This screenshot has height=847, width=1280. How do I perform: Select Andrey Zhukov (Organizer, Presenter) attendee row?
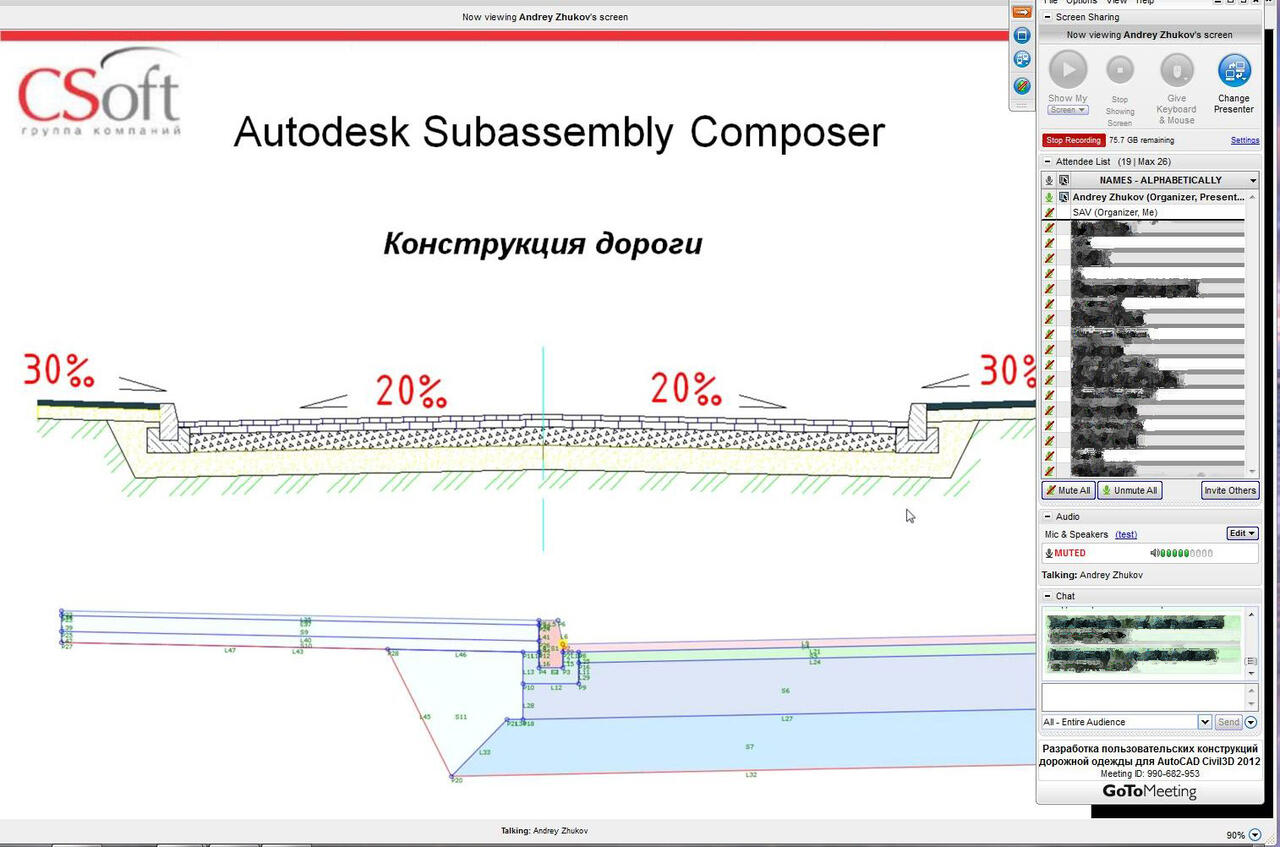click(1158, 198)
